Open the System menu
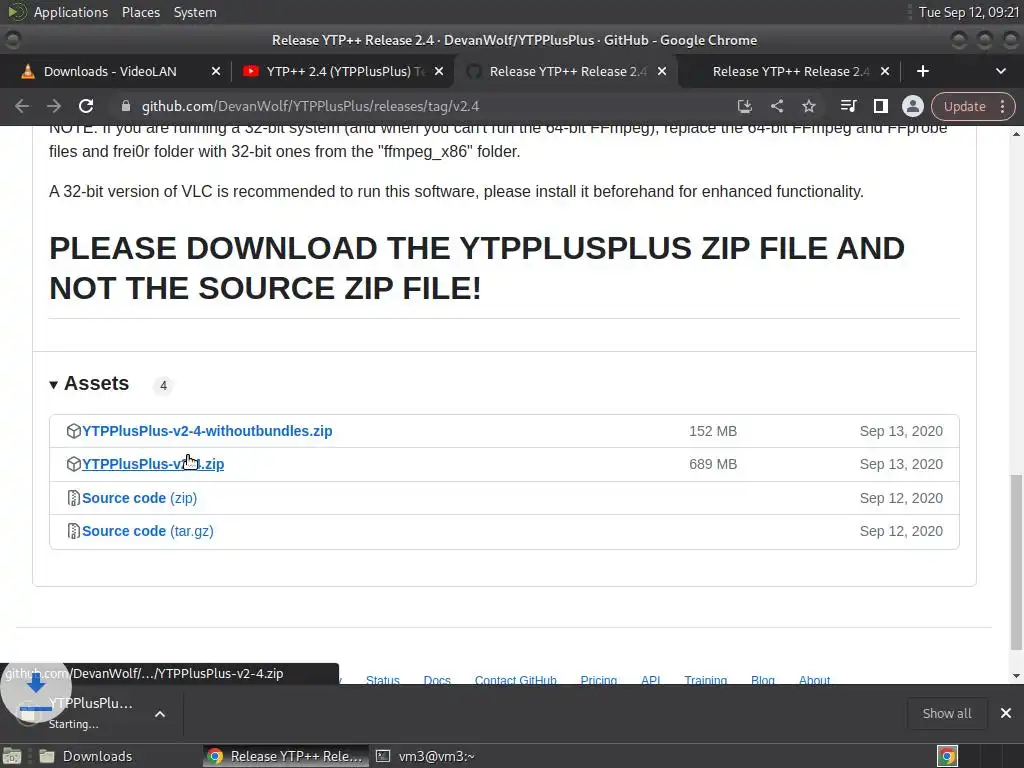This screenshot has width=1024, height=768. click(x=195, y=12)
